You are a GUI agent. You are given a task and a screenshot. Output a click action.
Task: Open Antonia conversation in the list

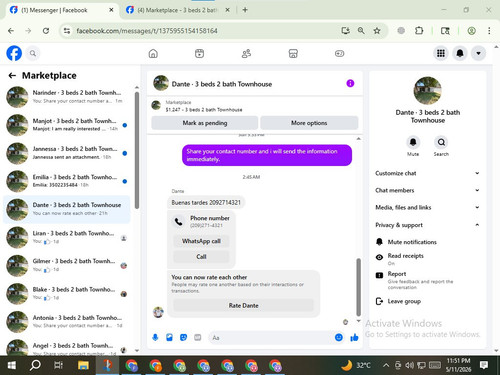(x=67, y=322)
